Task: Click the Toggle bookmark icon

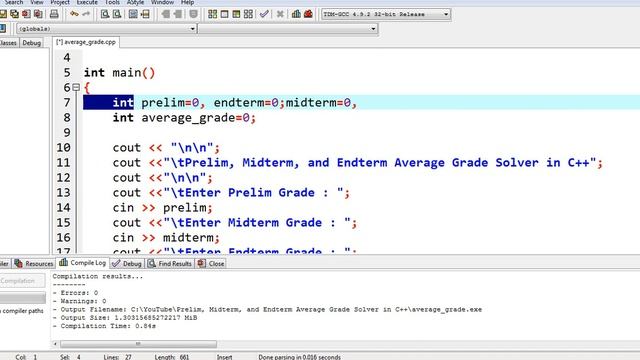Action: point(193,14)
